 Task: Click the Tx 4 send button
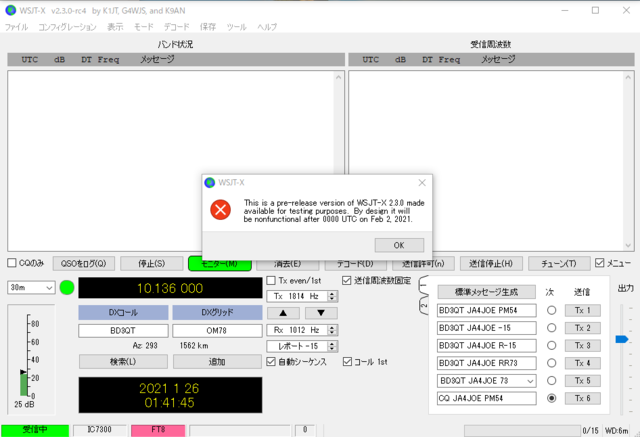point(582,363)
